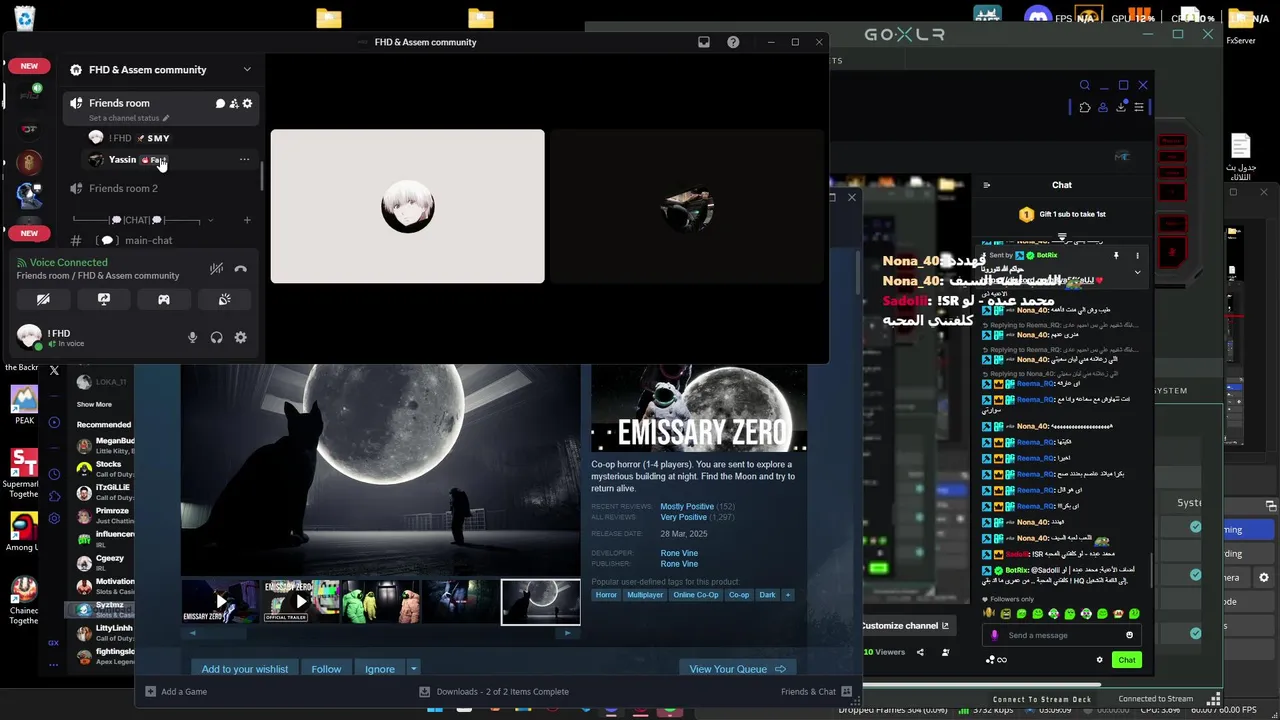This screenshot has width=1280, height=720.
Task: Ignore this game on Steam
Action: [x=379, y=669]
